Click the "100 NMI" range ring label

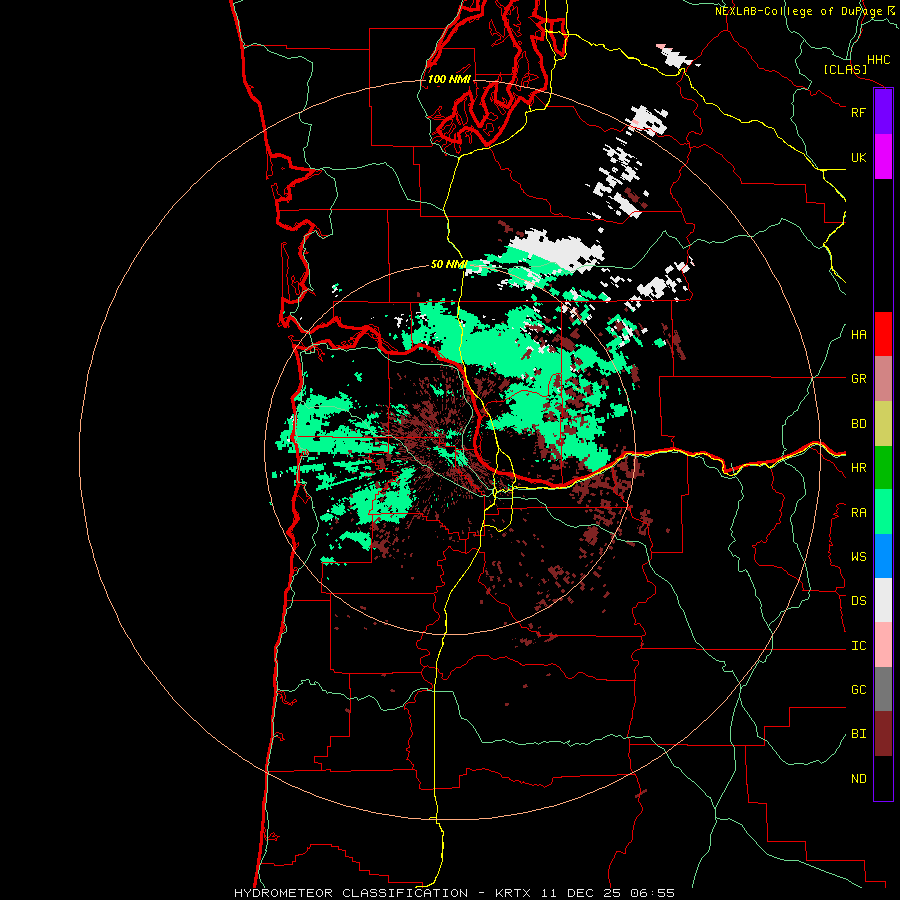tap(449, 79)
